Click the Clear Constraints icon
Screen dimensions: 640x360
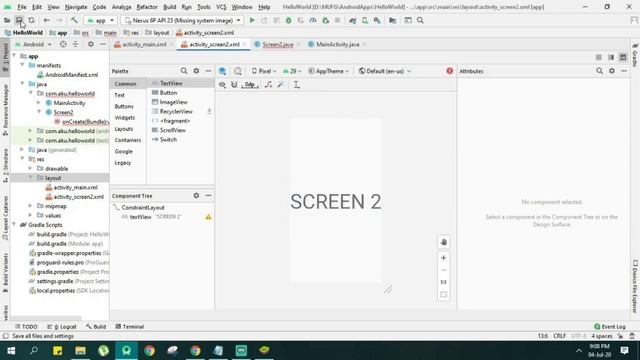coord(268,85)
